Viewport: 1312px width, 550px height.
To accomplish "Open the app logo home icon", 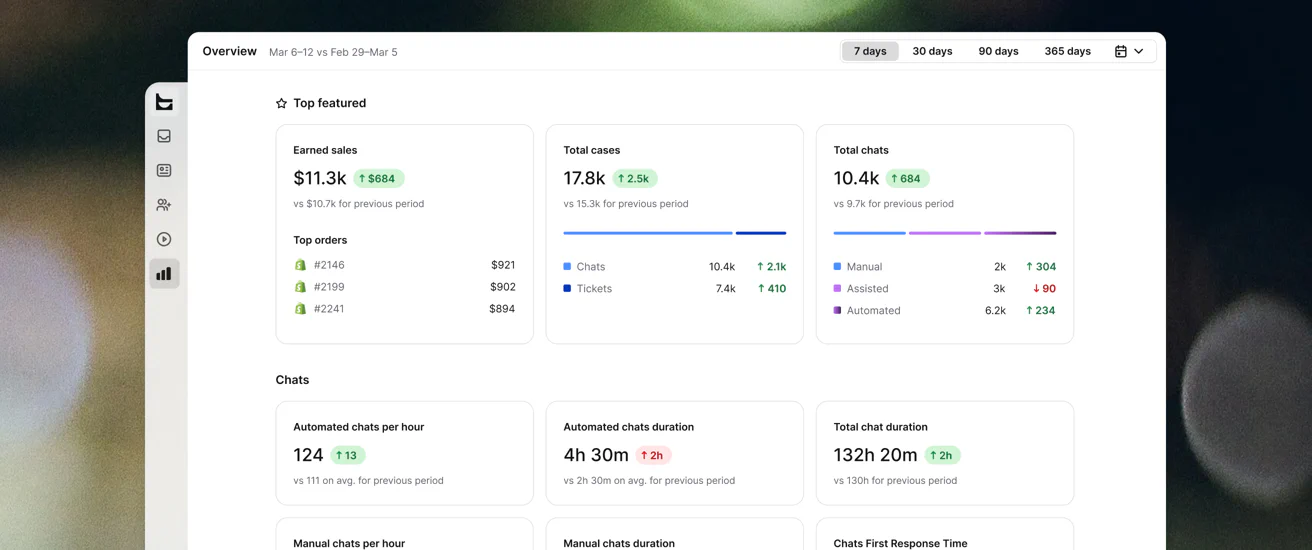I will pos(164,102).
